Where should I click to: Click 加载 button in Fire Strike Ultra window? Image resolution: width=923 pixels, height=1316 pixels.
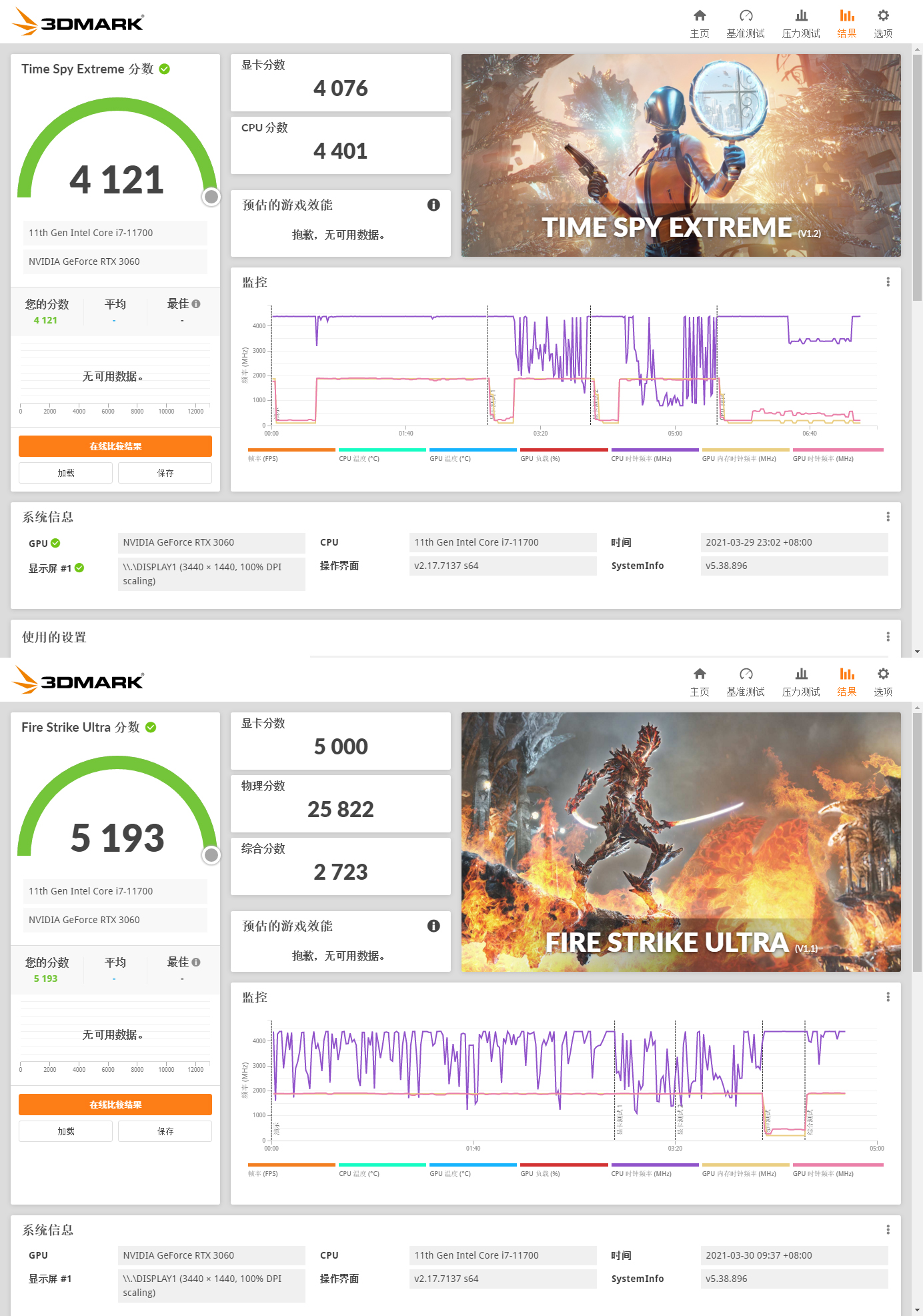pyautogui.click(x=65, y=1131)
